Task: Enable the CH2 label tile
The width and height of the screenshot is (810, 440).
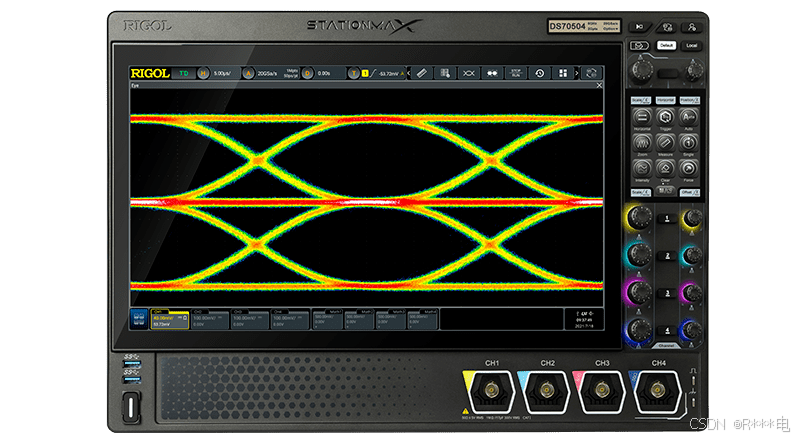Action: (210, 319)
